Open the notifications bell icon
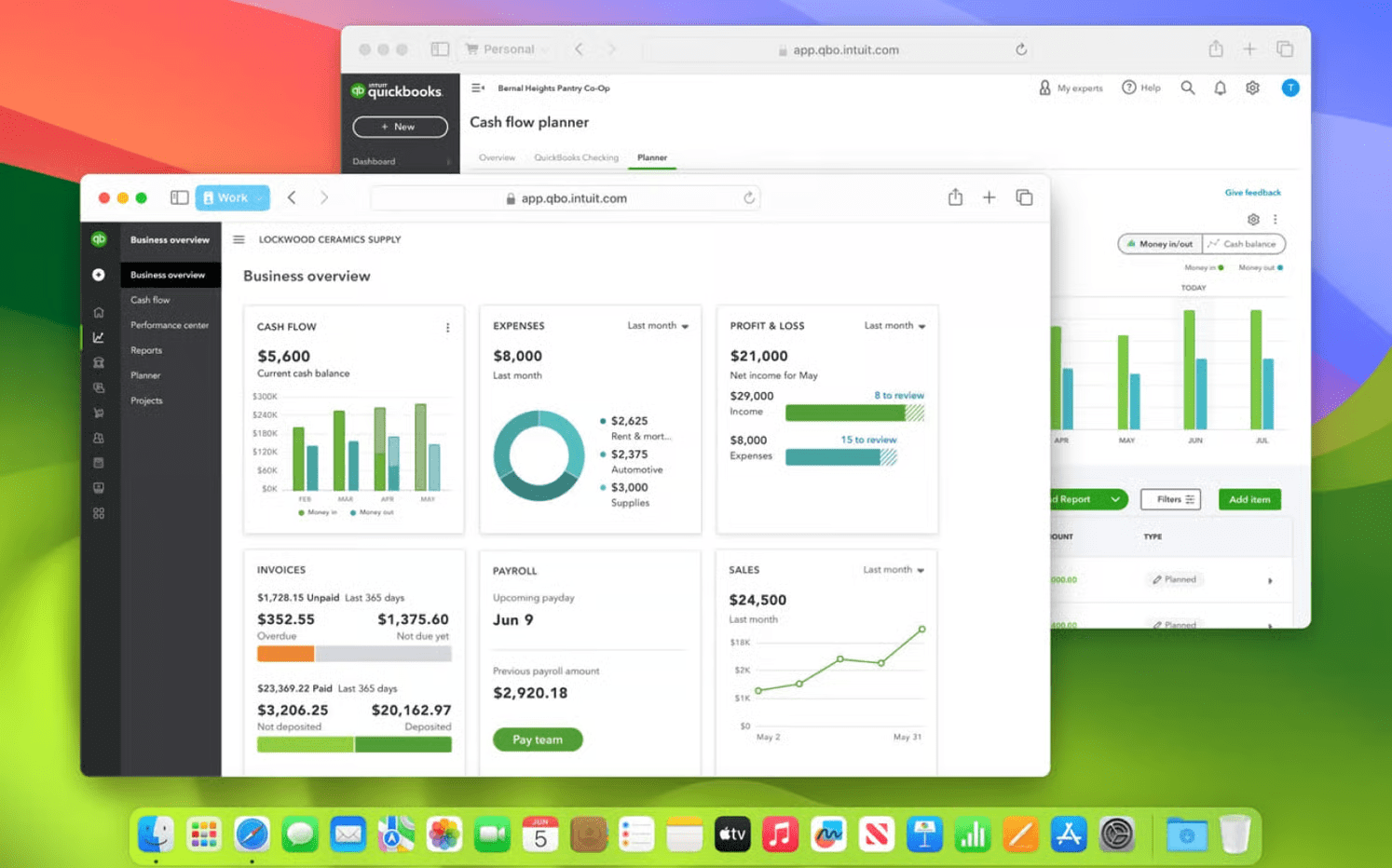This screenshot has height=868, width=1392. (x=1220, y=88)
